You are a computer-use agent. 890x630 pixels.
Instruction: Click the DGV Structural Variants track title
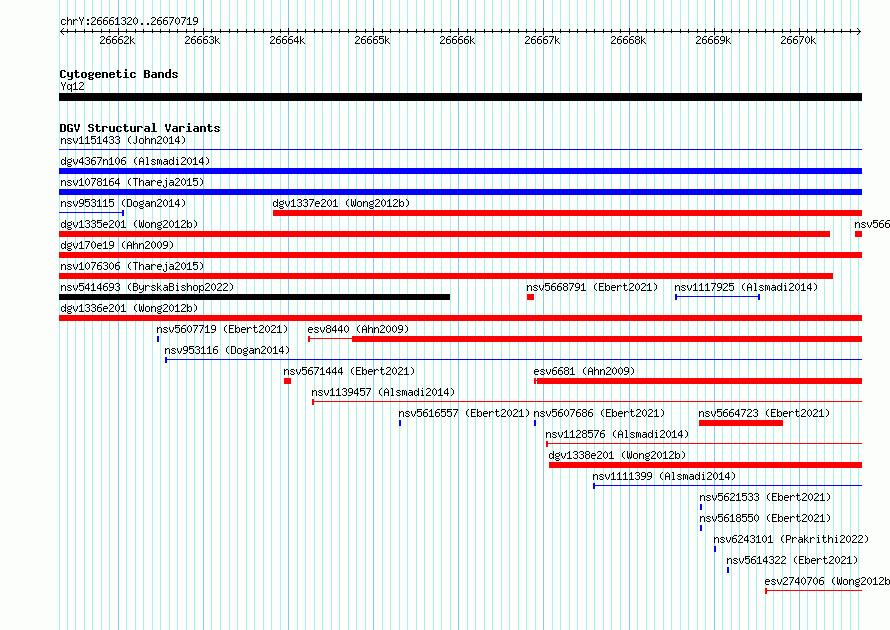(140, 128)
